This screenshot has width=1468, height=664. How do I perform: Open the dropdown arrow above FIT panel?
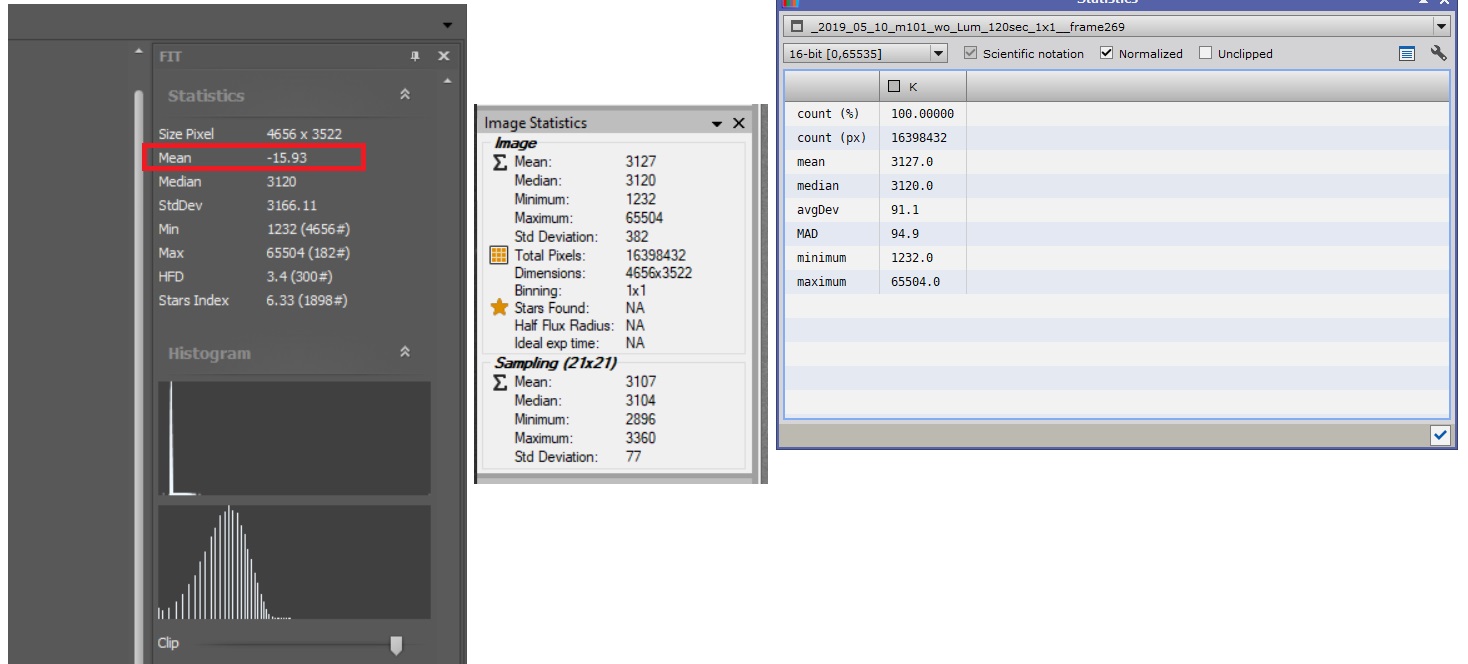pyautogui.click(x=447, y=24)
